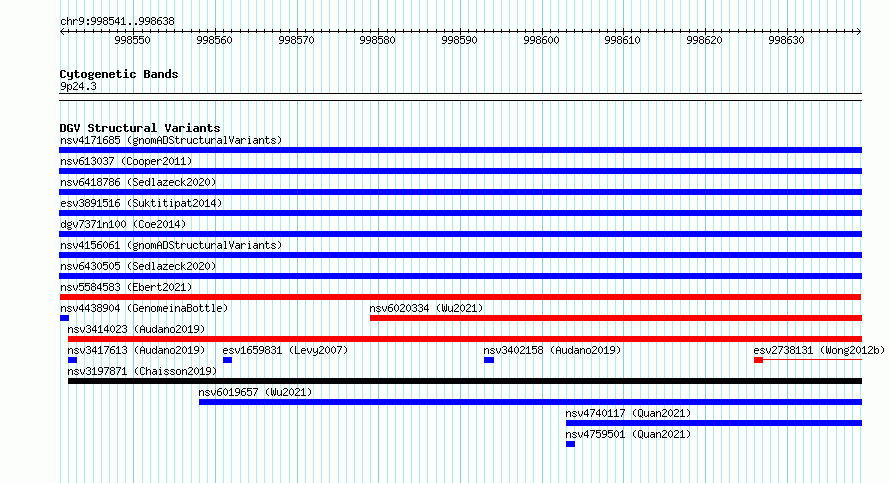Viewport: 890px width, 483px height.
Task: Click nsv6019657 (Wu2021) label
Action: (255, 392)
